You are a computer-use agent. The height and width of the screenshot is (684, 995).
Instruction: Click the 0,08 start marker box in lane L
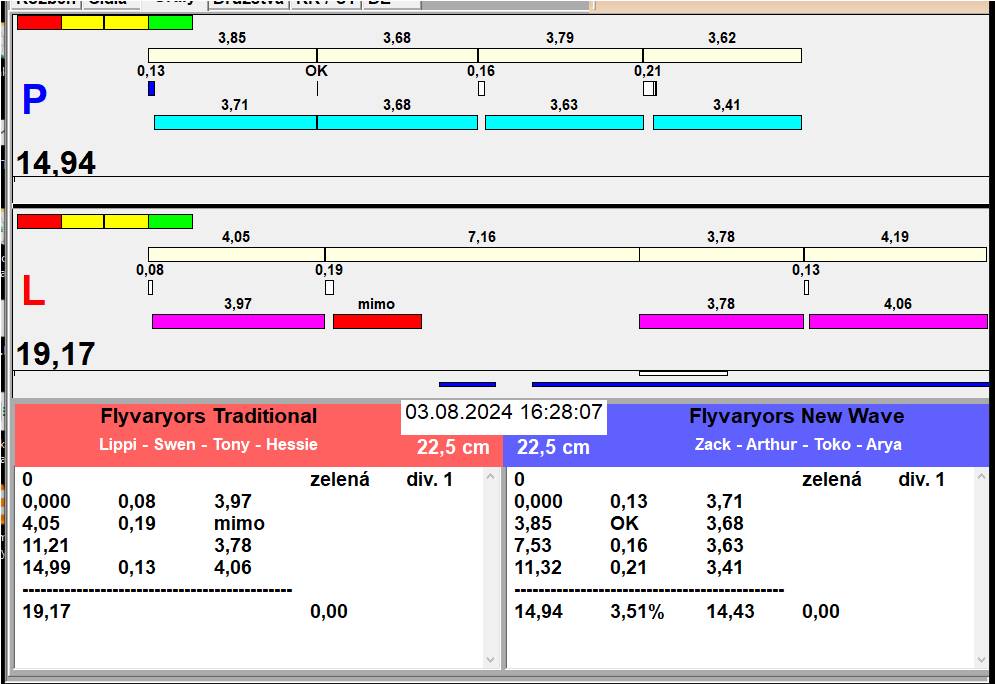(151, 288)
